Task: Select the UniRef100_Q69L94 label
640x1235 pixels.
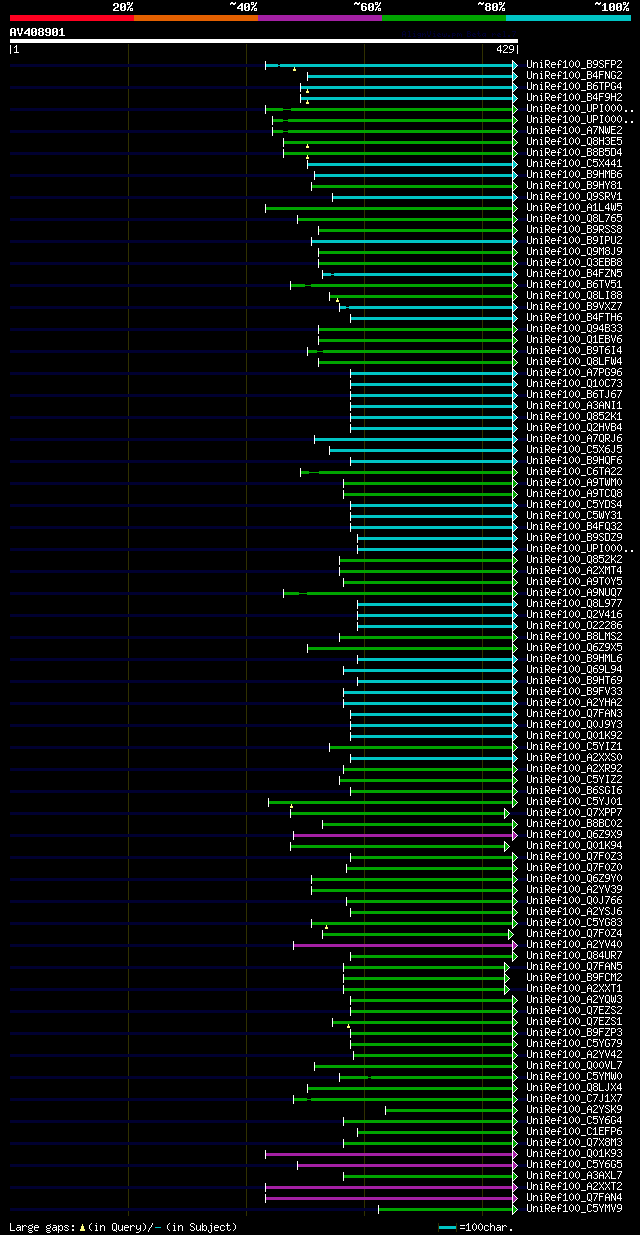Action: pyautogui.click(x=574, y=669)
